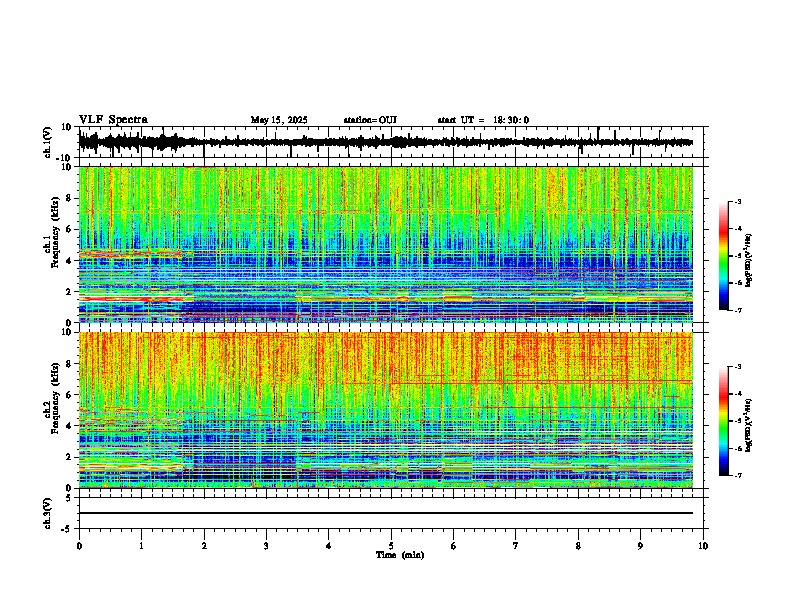
Task: Click the "8" kHz tick of ch.2 spectrogram
Action: click(71, 364)
